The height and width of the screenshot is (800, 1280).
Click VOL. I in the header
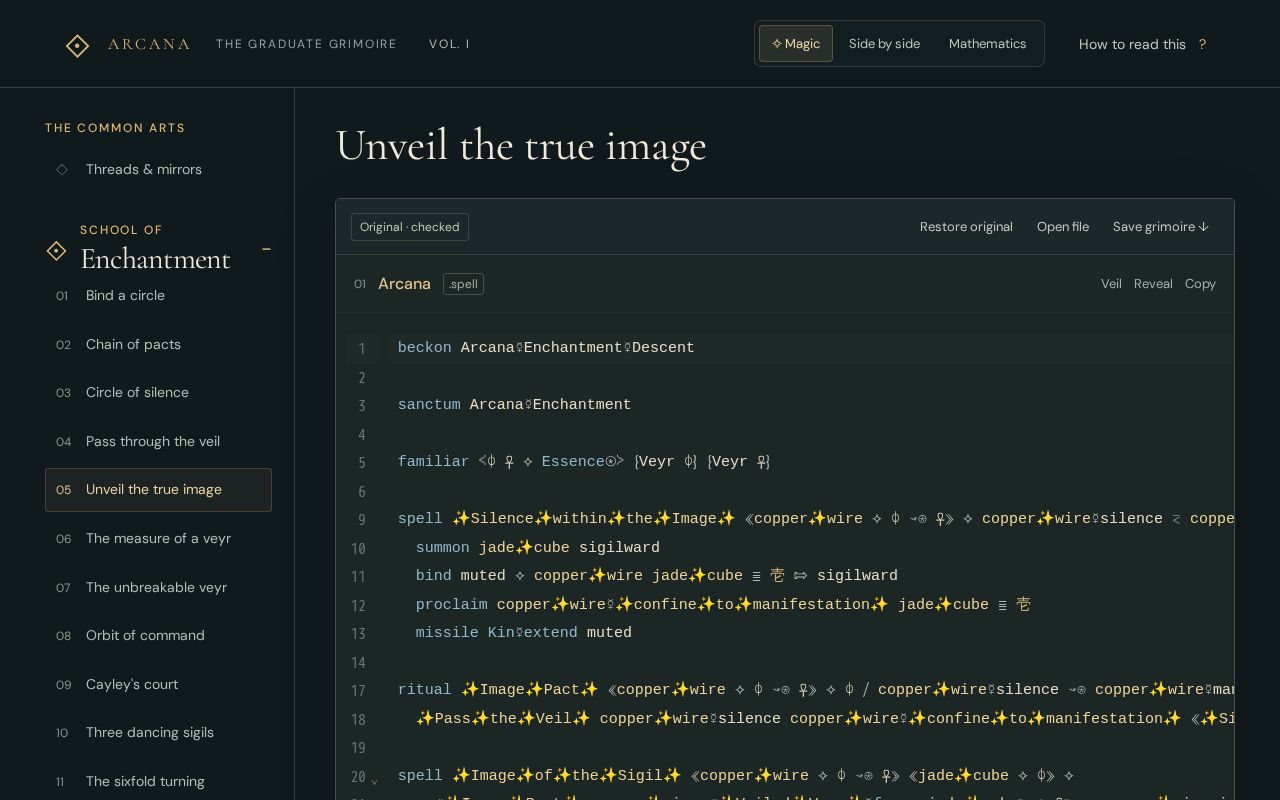coord(449,44)
